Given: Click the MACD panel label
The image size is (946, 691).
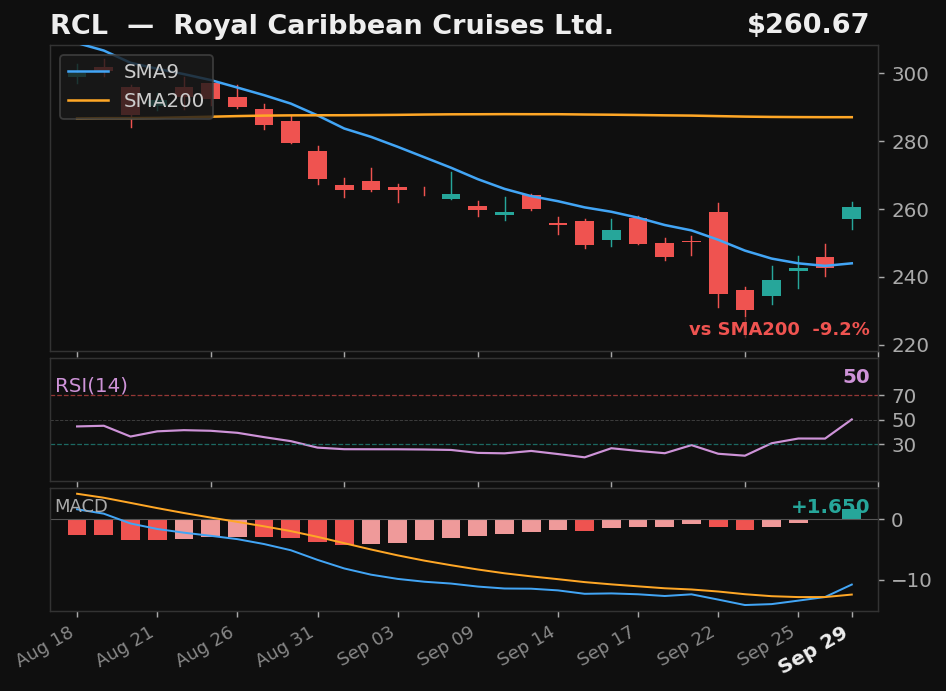Looking at the screenshot, I should (81, 506).
